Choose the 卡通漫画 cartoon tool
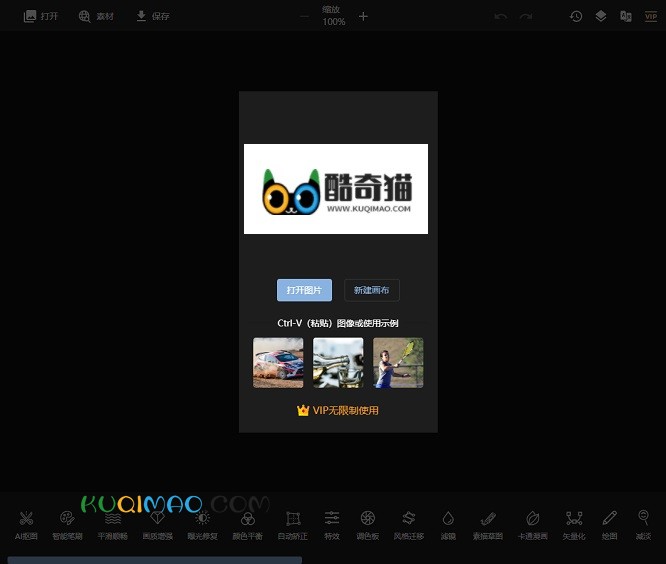This screenshot has height=564, width=666. 533,526
